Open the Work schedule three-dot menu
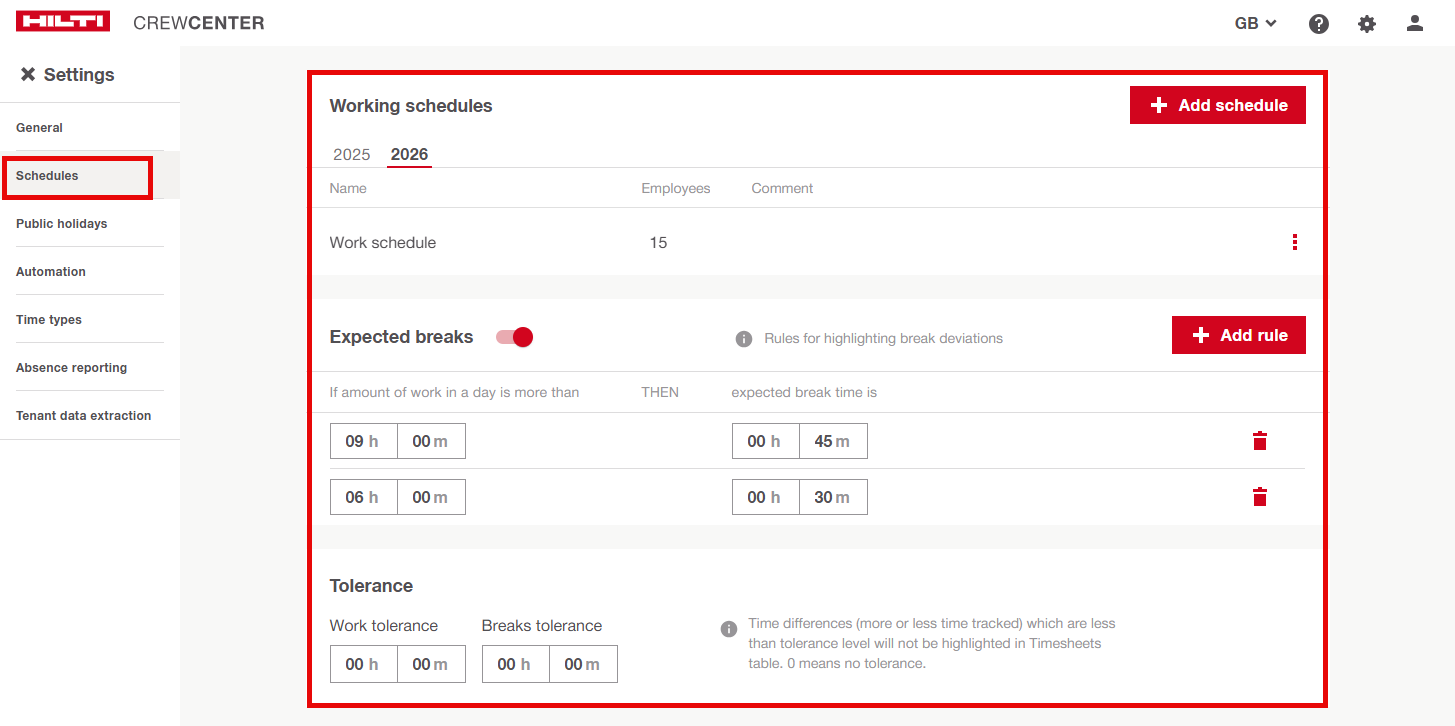This screenshot has width=1455, height=726. [x=1295, y=242]
